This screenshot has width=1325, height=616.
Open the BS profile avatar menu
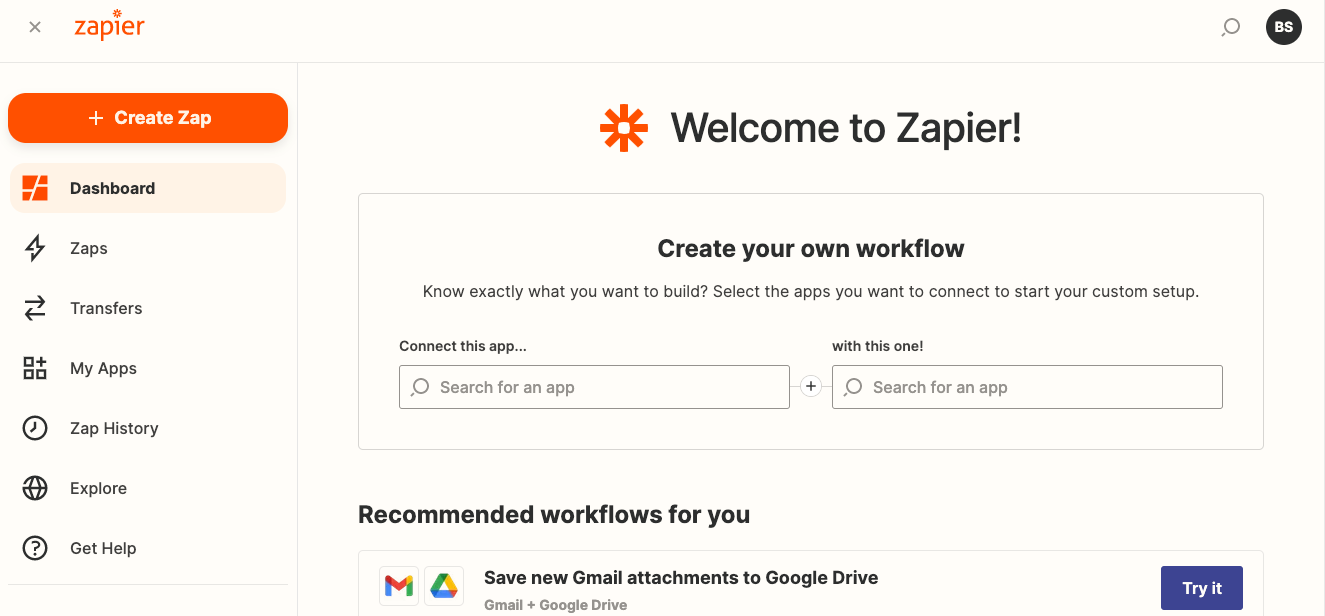[x=1284, y=27]
